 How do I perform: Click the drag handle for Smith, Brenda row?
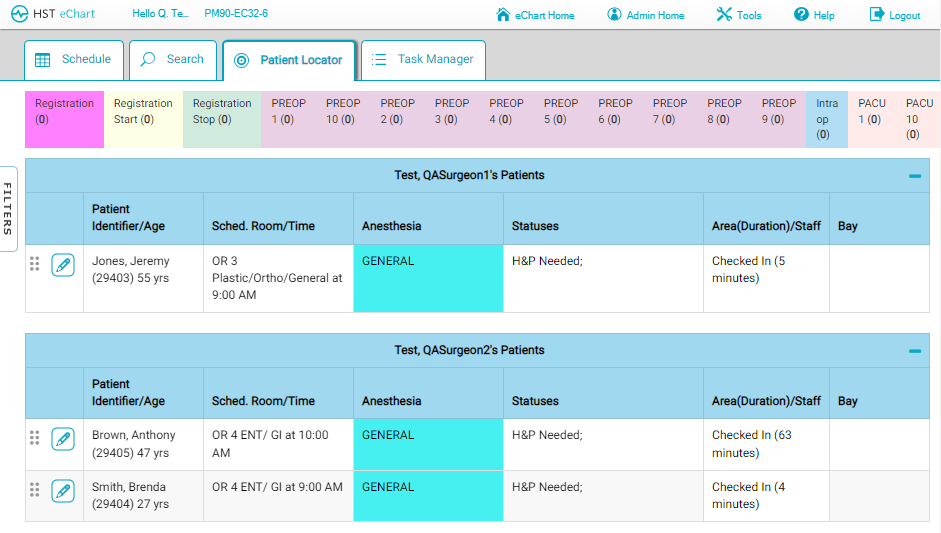(x=35, y=490)
